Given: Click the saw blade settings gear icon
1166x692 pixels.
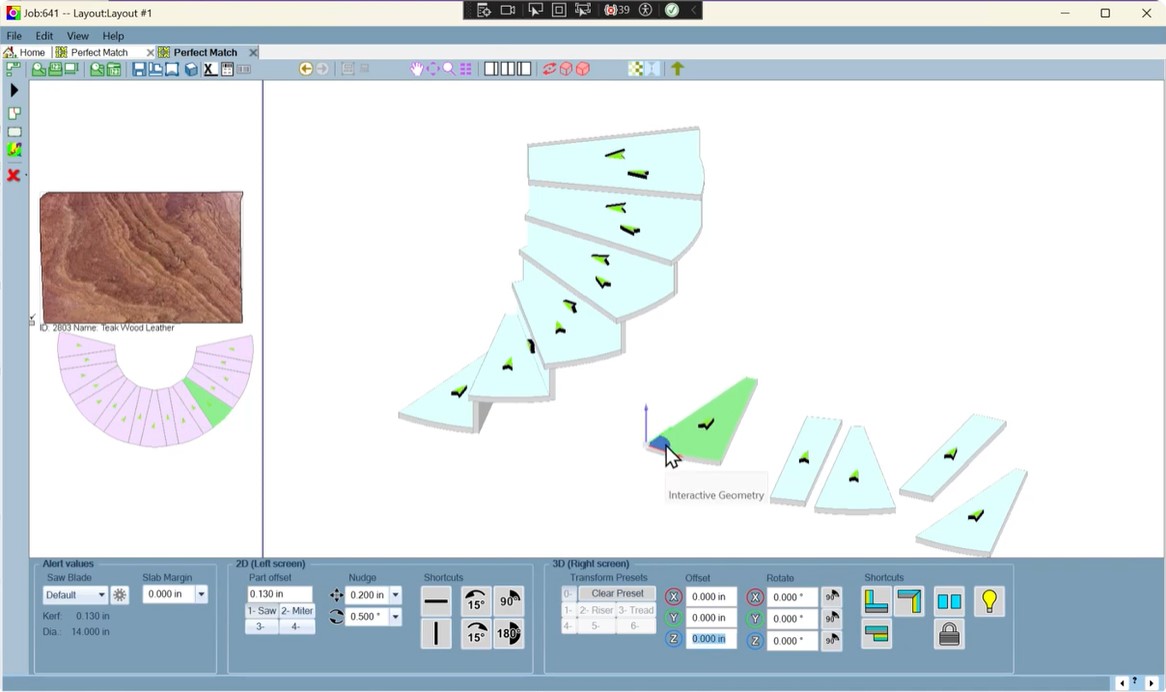Looking at the screenshot, I should coord(120,595).
